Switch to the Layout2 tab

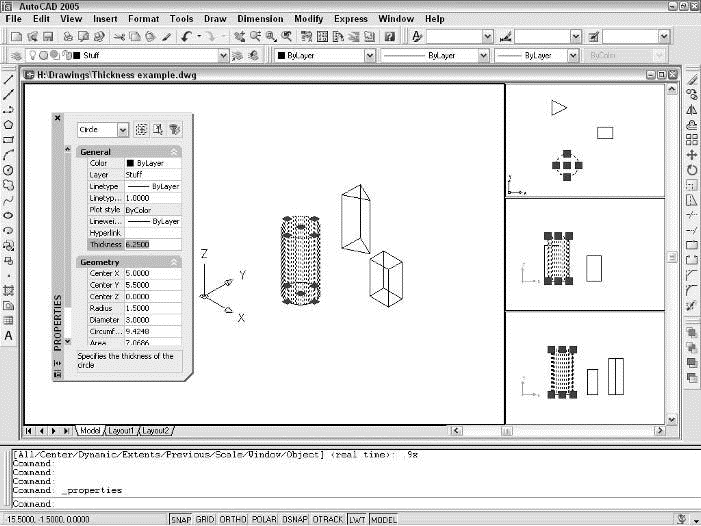tap(156, 431)
